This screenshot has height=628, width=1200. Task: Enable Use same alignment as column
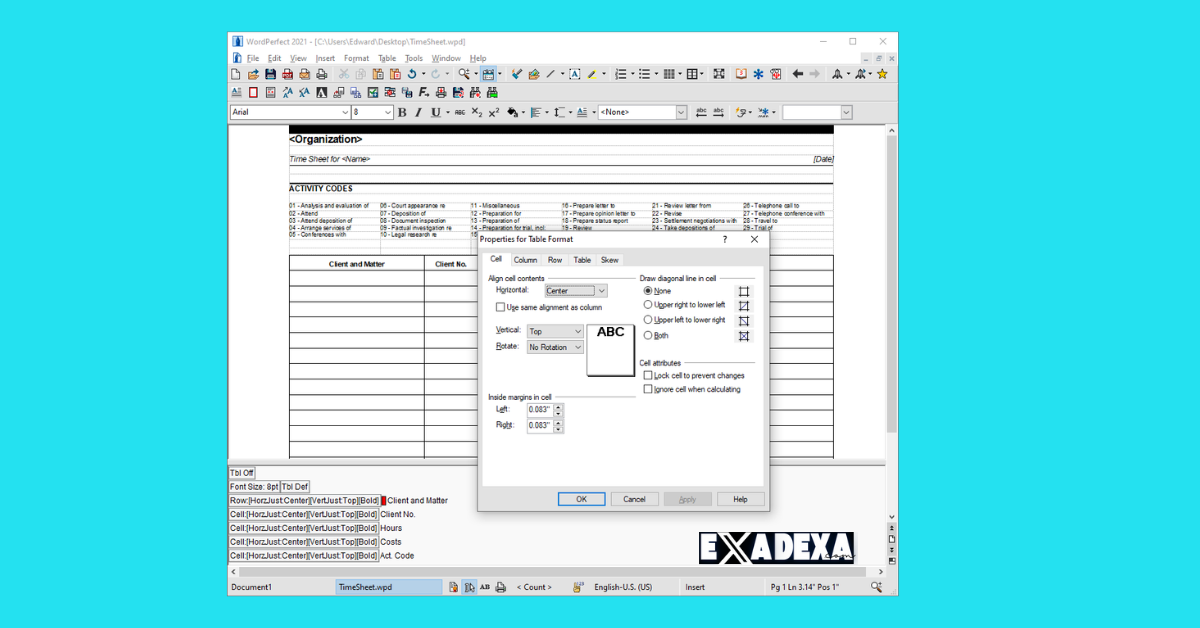pyautogui.click(x=500, y=307)
